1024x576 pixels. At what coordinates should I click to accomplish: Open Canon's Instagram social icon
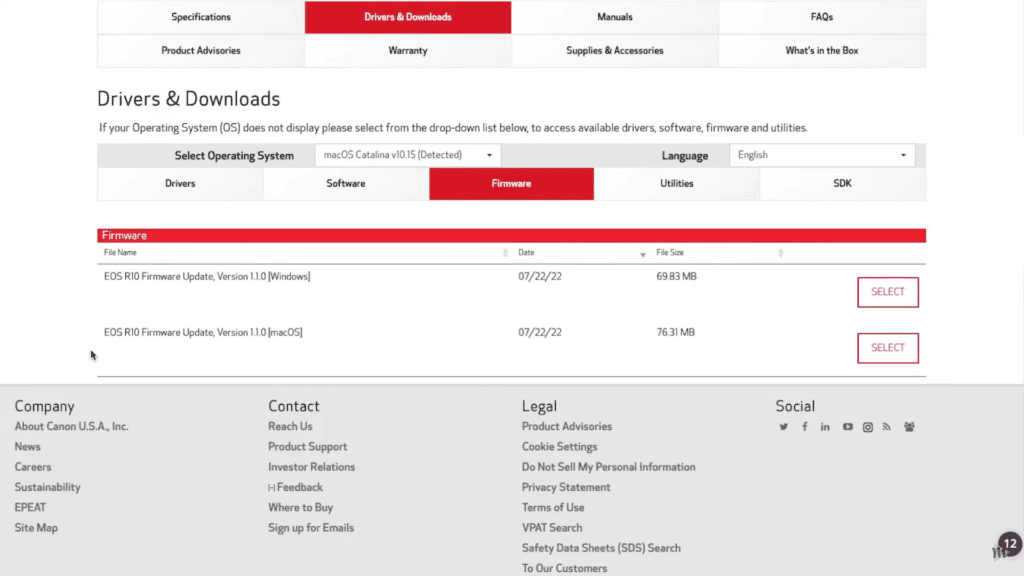(x=867, y=427)
